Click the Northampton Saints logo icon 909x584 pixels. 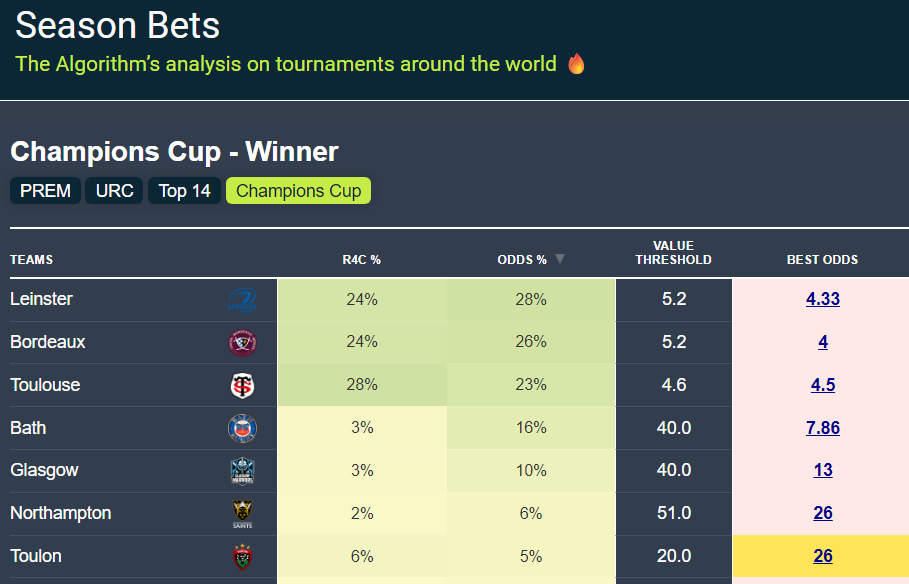[x=242, y=514]
